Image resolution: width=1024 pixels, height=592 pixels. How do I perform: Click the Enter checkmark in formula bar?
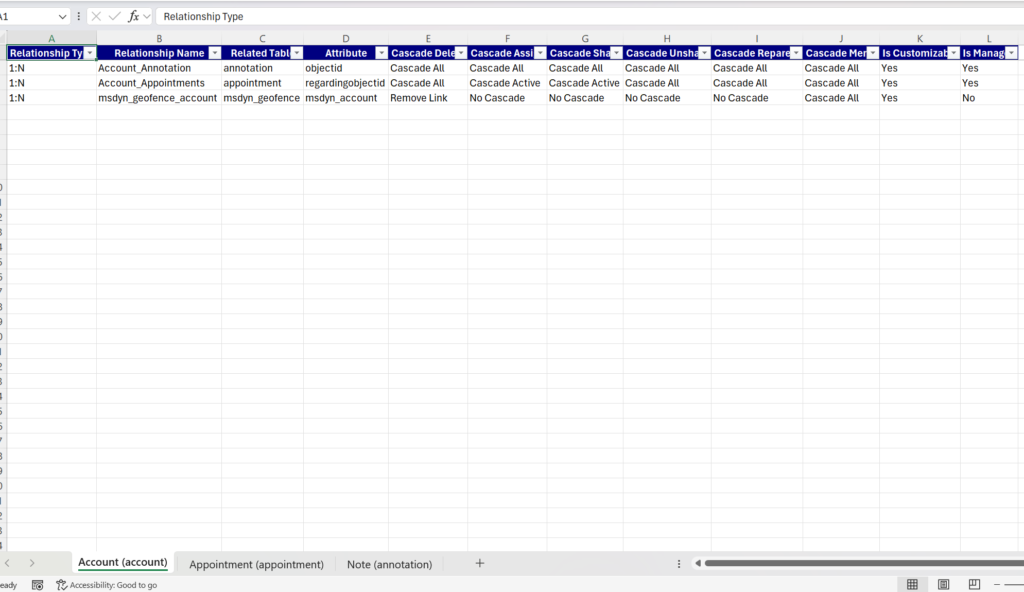114,17
